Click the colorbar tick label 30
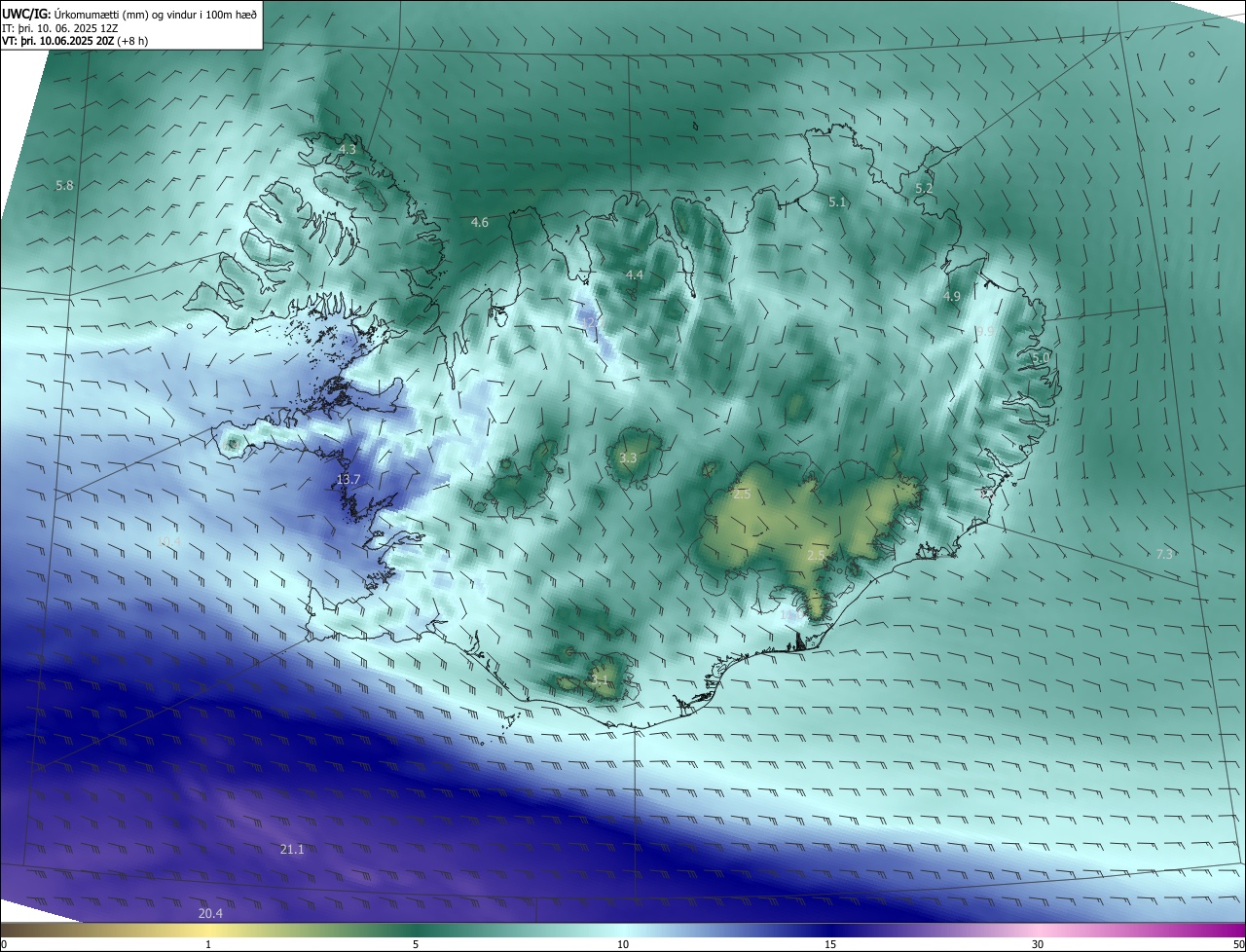Viewport: 1246px width, 952px height. pos(1038,944)
